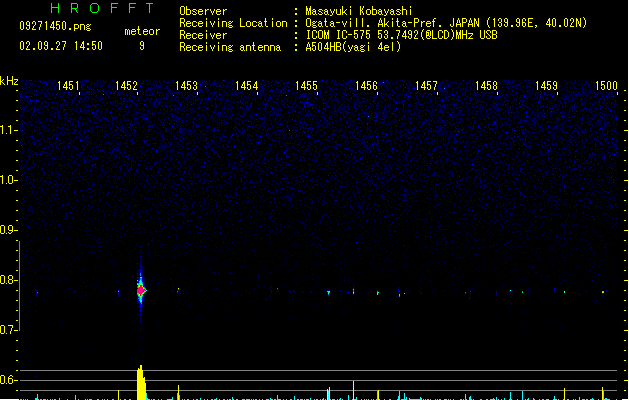
Task: Select the 1452 time marker
Action: 126,87
